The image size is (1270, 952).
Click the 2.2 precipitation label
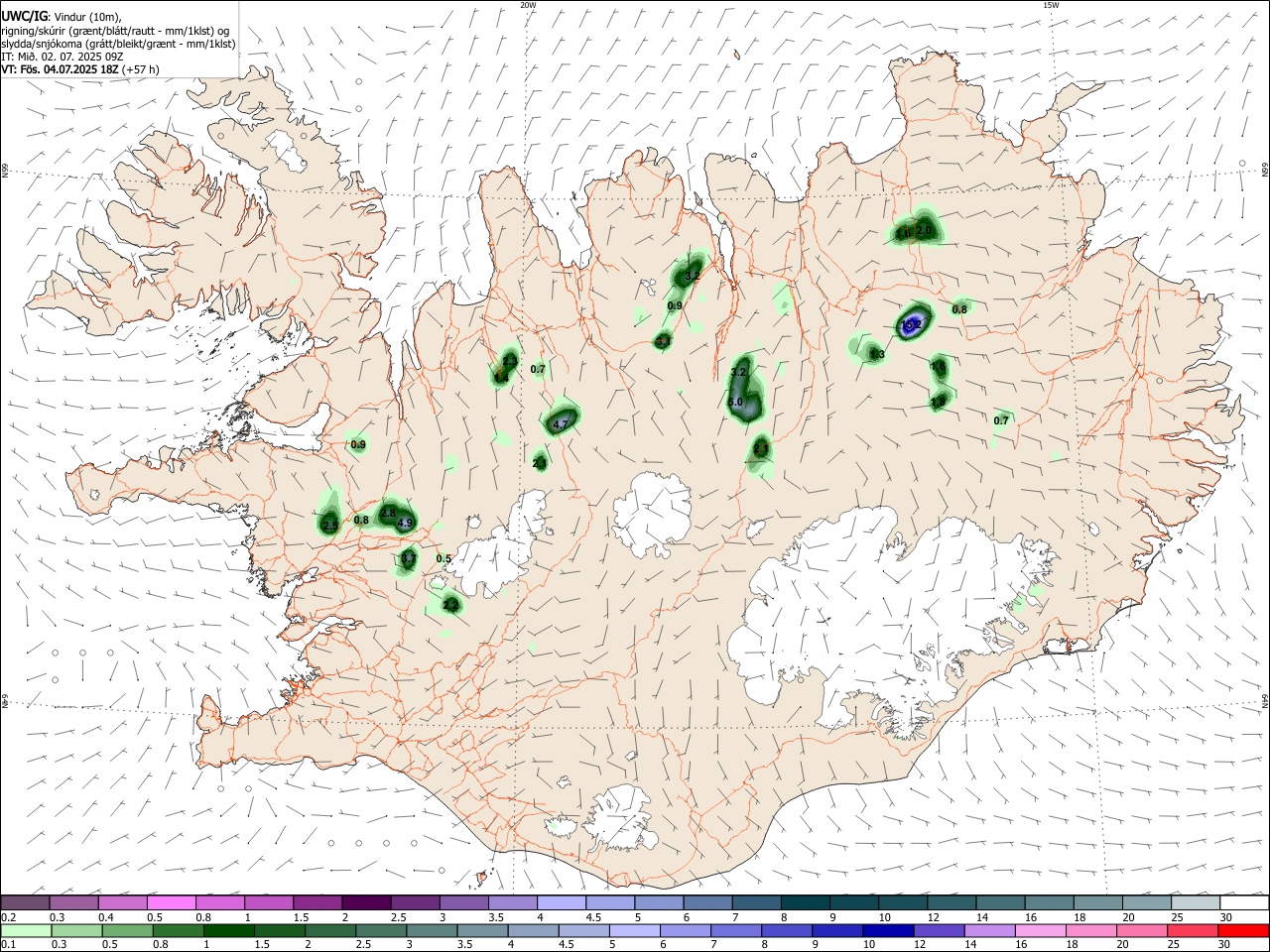click(x=450, y=604)
